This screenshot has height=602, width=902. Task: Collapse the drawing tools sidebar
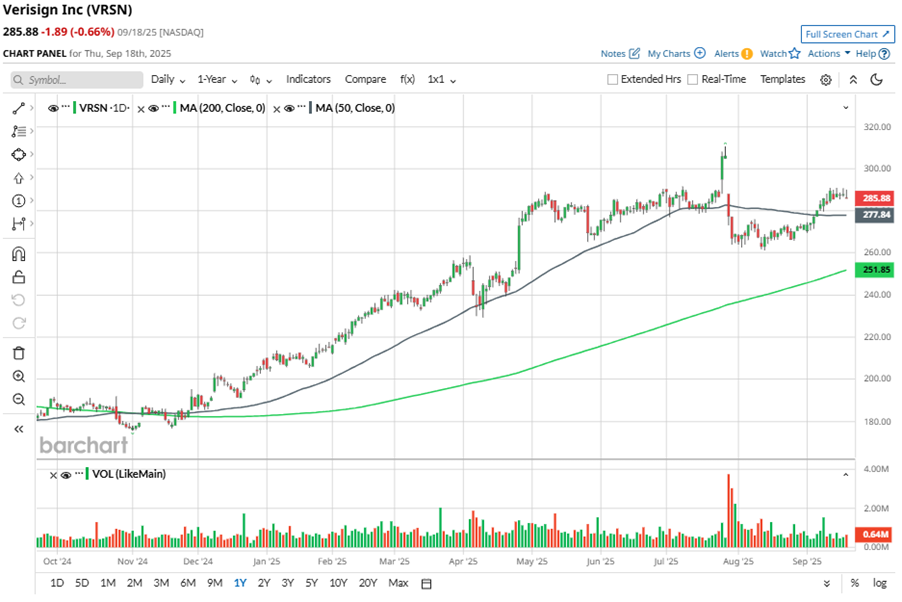point(18,429)
